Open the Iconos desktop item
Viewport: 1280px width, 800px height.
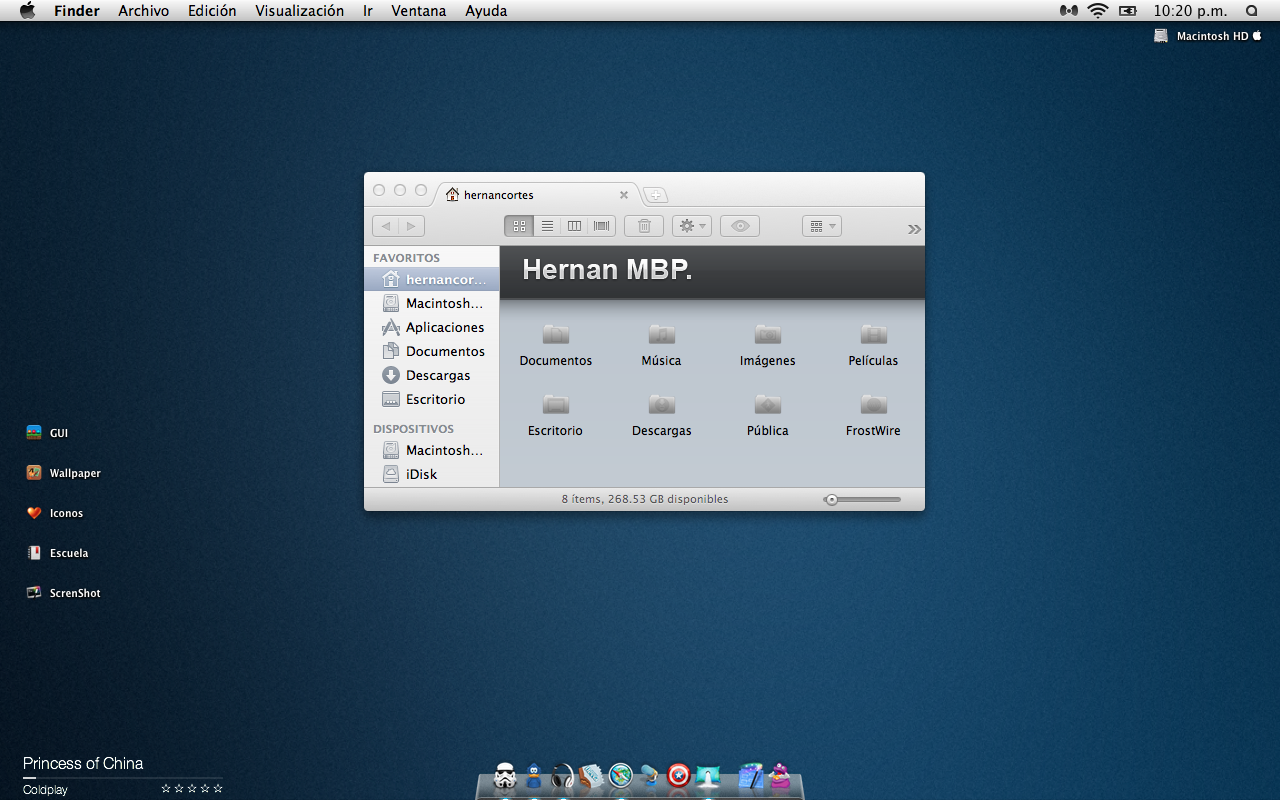[x=55, y=513]
